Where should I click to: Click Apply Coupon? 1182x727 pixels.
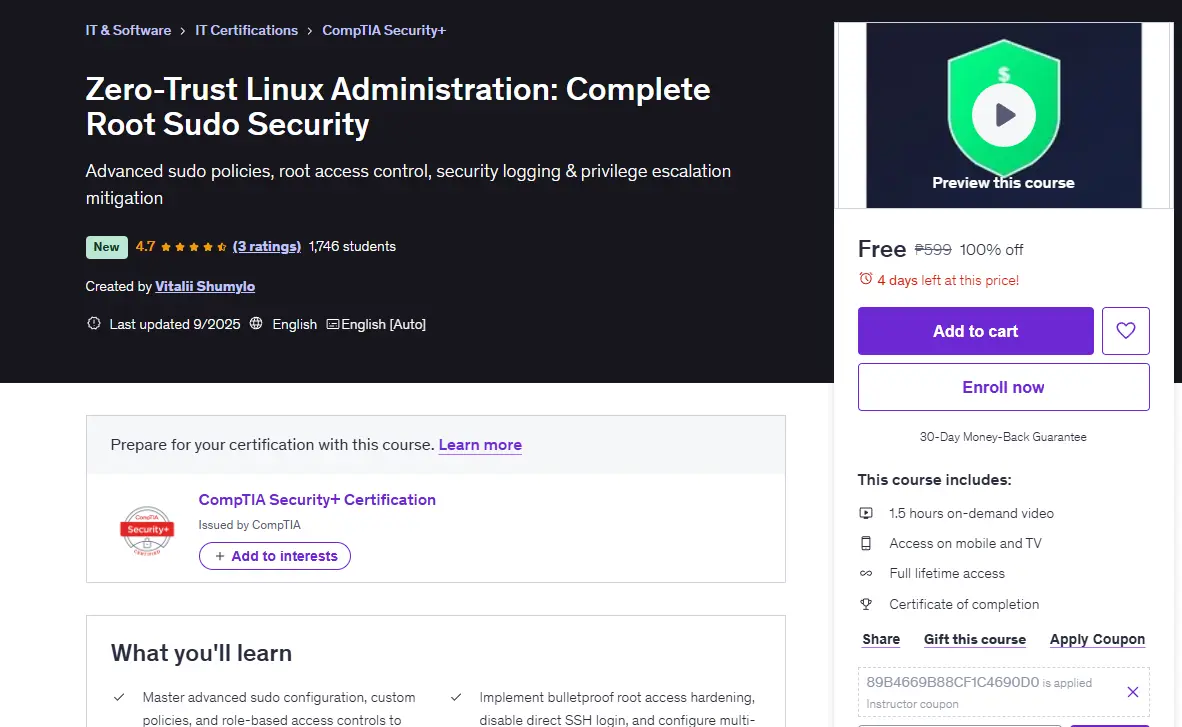point(1098,640)
